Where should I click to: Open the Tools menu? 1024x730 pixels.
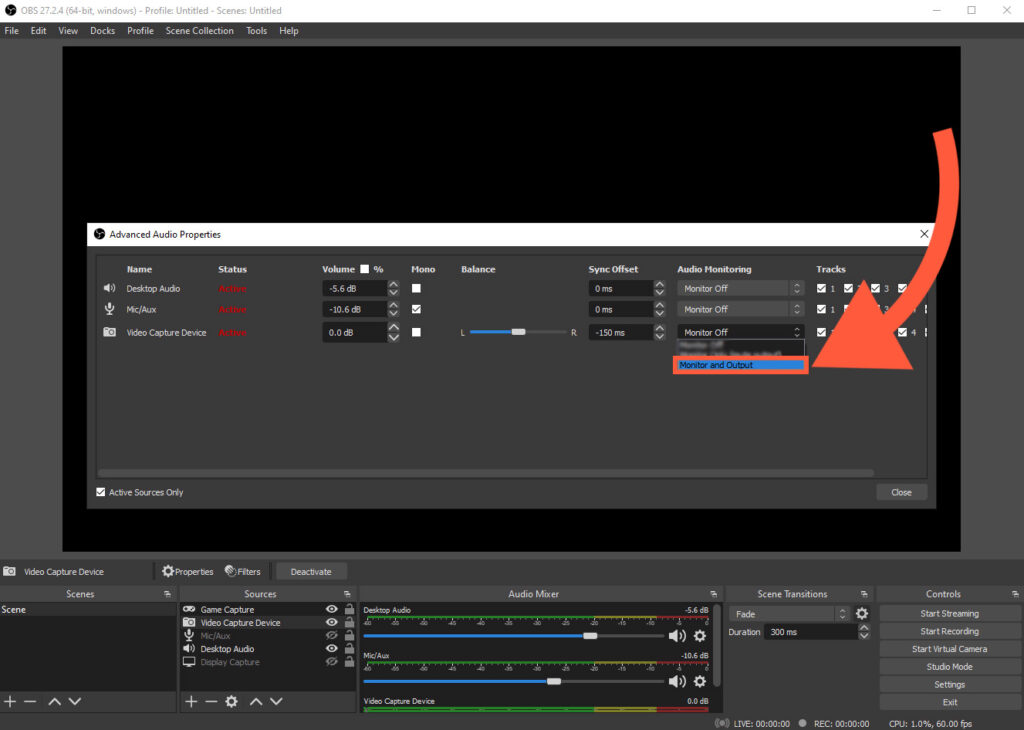point(256,31)
